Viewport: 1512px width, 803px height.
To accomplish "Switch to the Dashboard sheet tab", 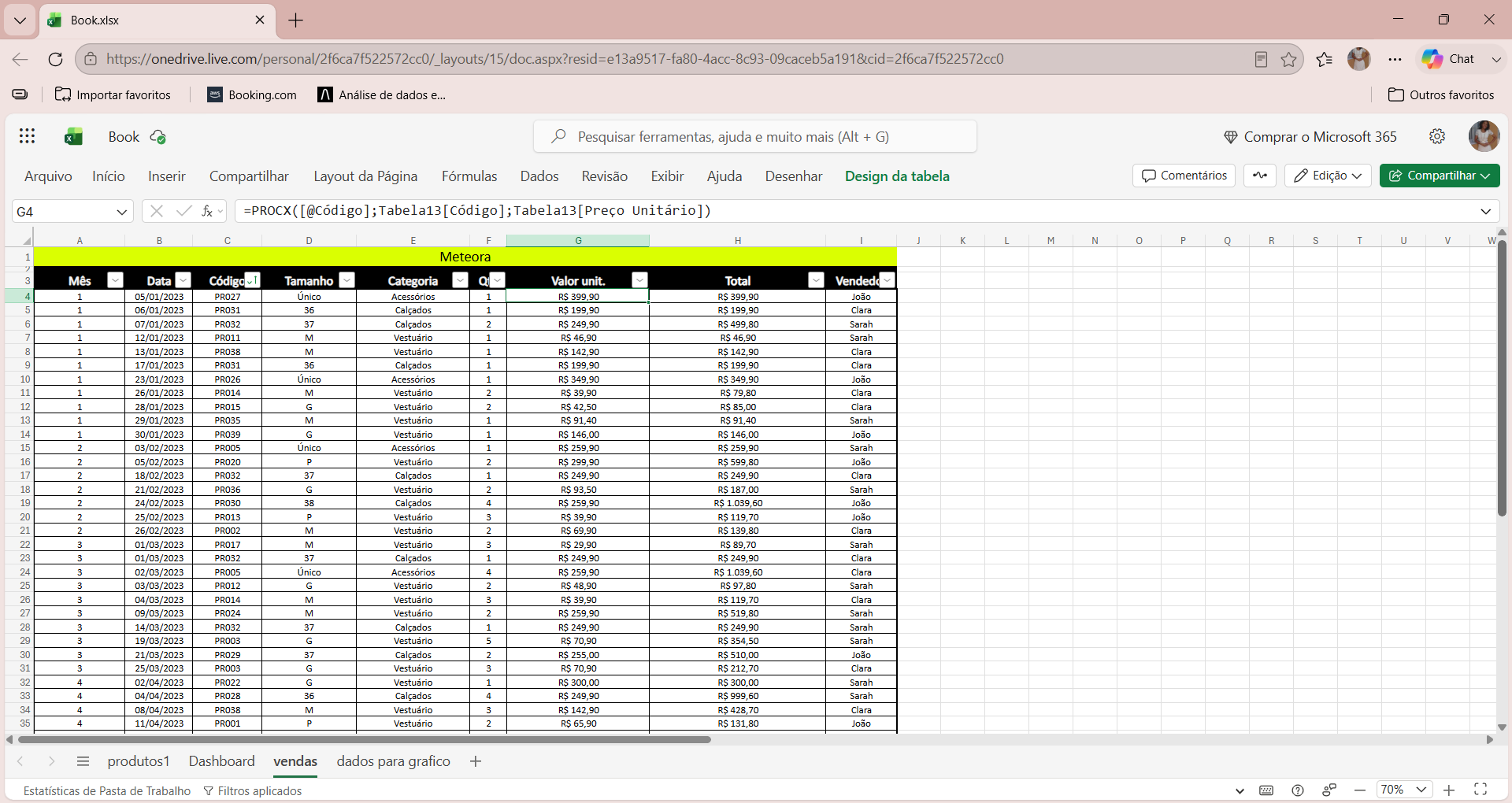I will click(222, 761).
